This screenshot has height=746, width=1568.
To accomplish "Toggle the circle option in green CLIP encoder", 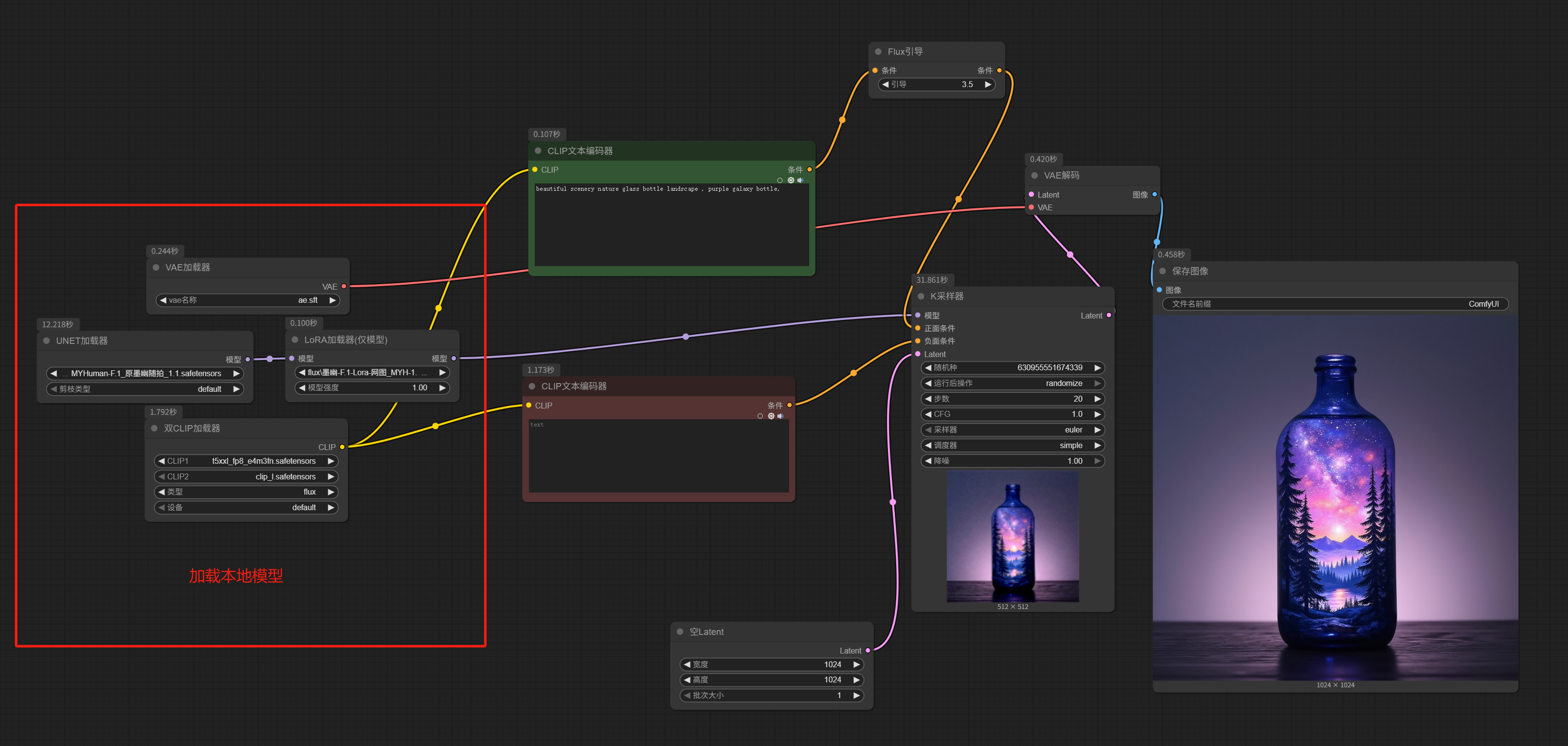I will (780, 180).
